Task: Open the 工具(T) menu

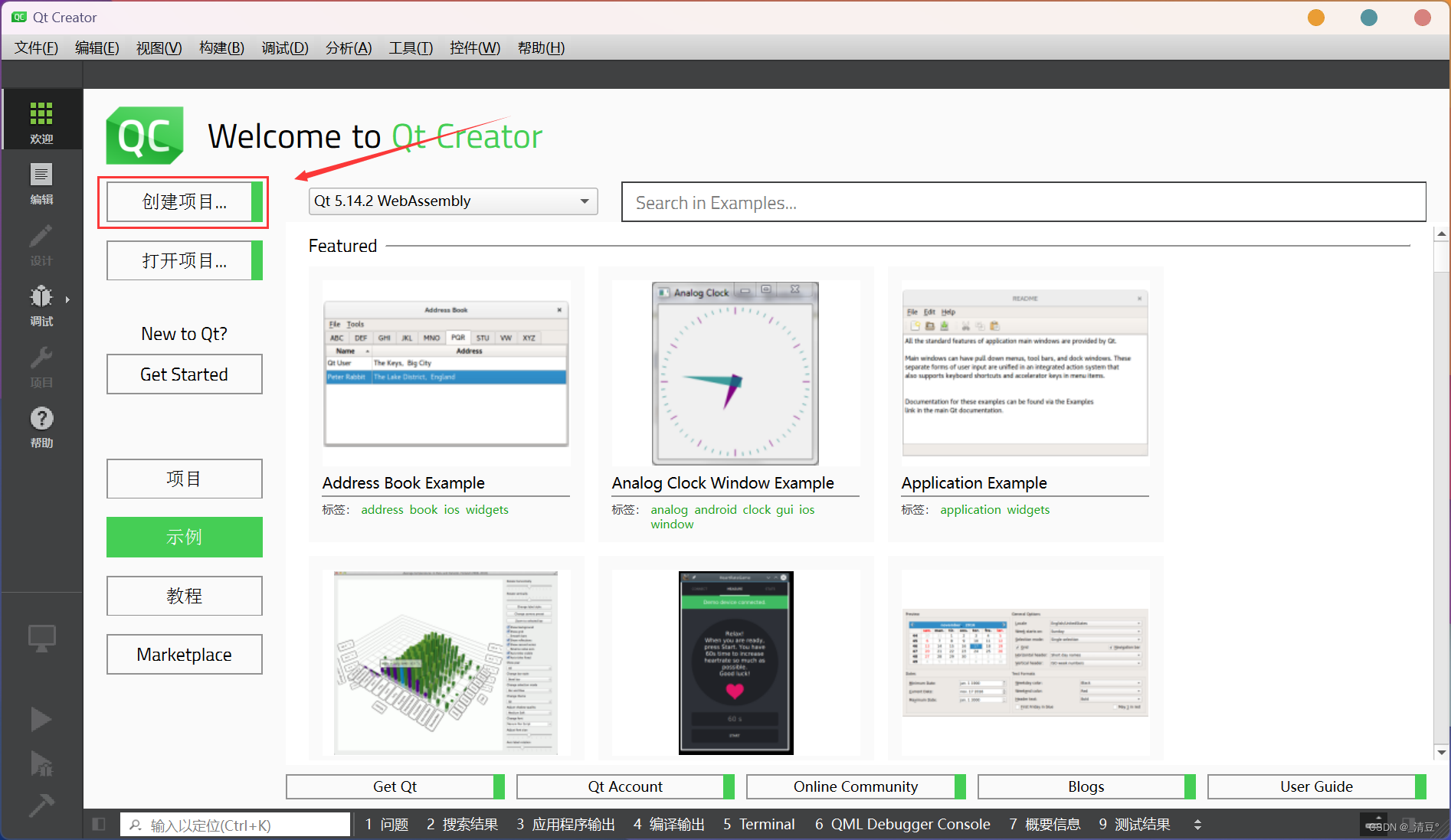Action: [411, 47]
